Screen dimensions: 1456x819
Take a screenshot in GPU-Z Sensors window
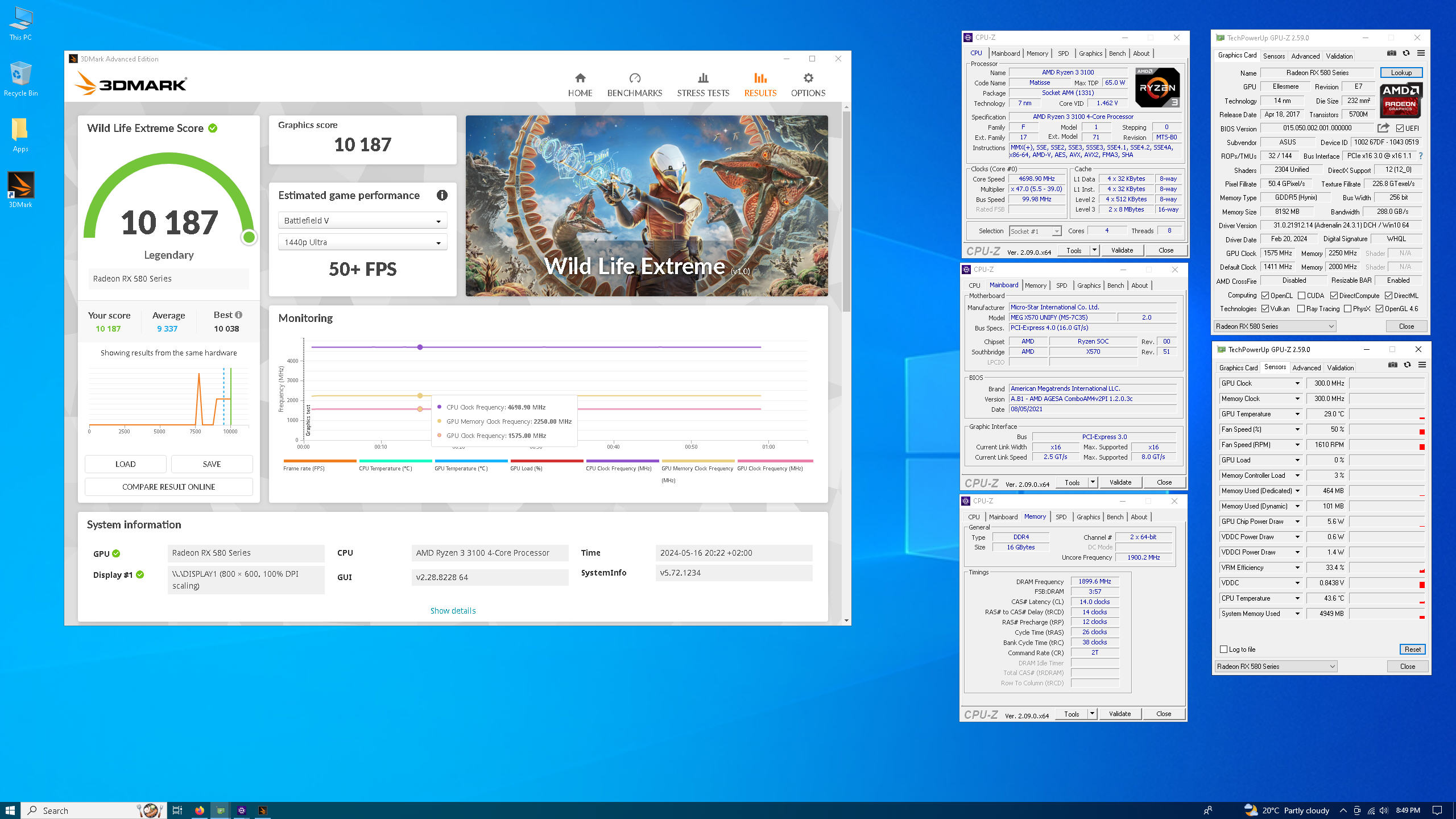(1392, 365)
